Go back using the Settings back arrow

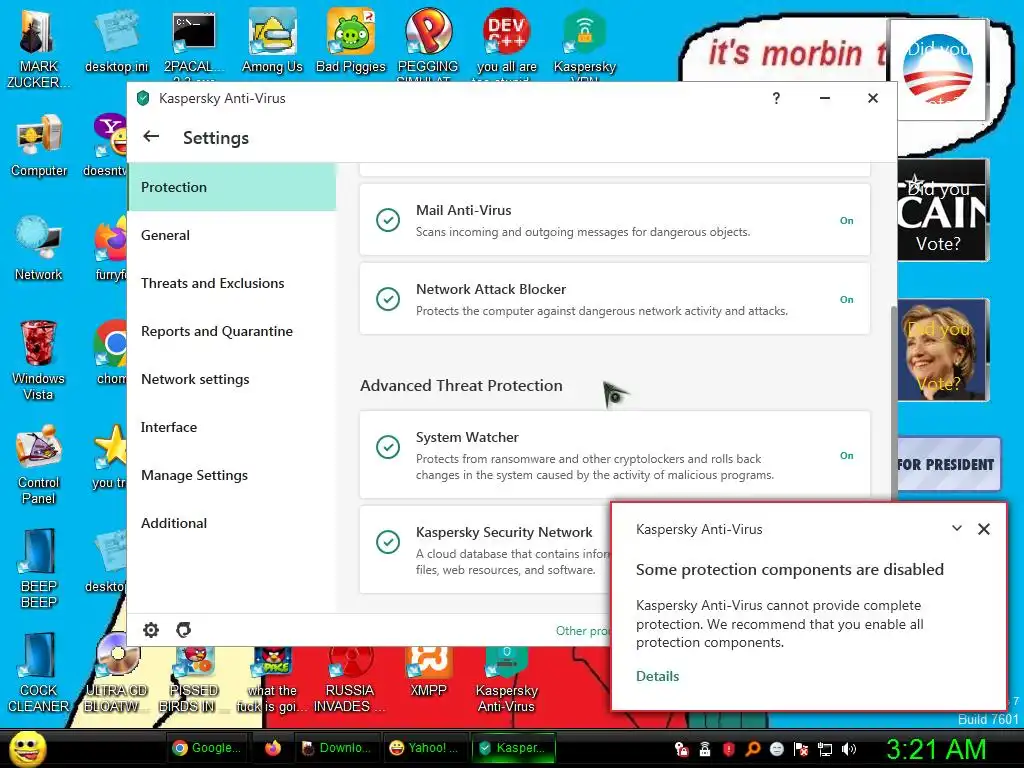(151, 136)
